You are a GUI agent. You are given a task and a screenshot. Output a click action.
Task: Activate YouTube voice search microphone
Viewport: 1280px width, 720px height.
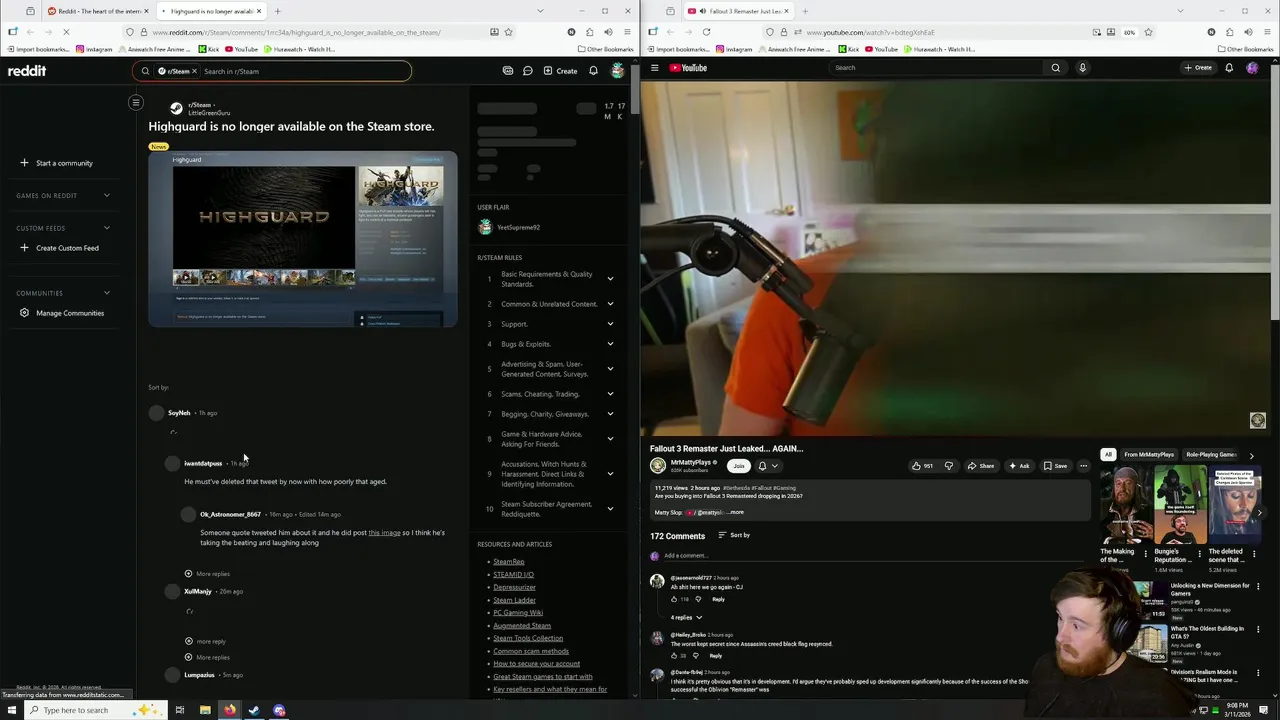(x=1082, y=68)
